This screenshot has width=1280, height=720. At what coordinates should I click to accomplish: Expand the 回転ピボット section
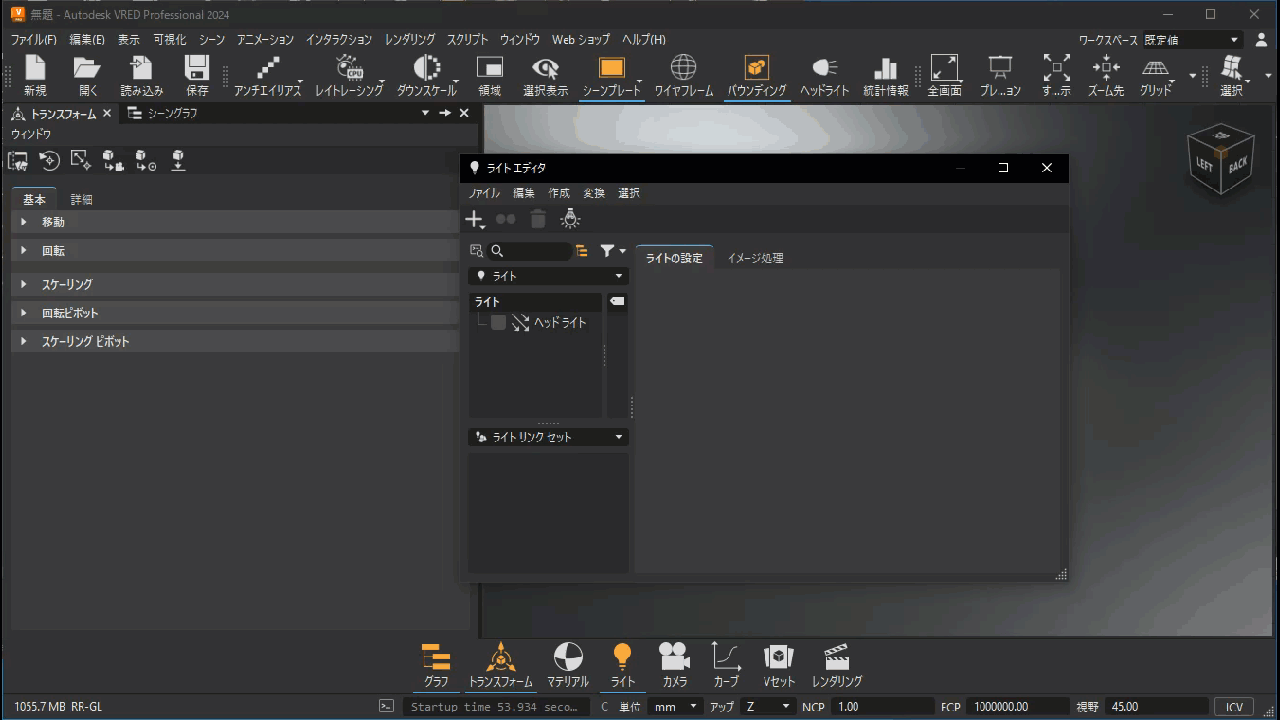235,313
